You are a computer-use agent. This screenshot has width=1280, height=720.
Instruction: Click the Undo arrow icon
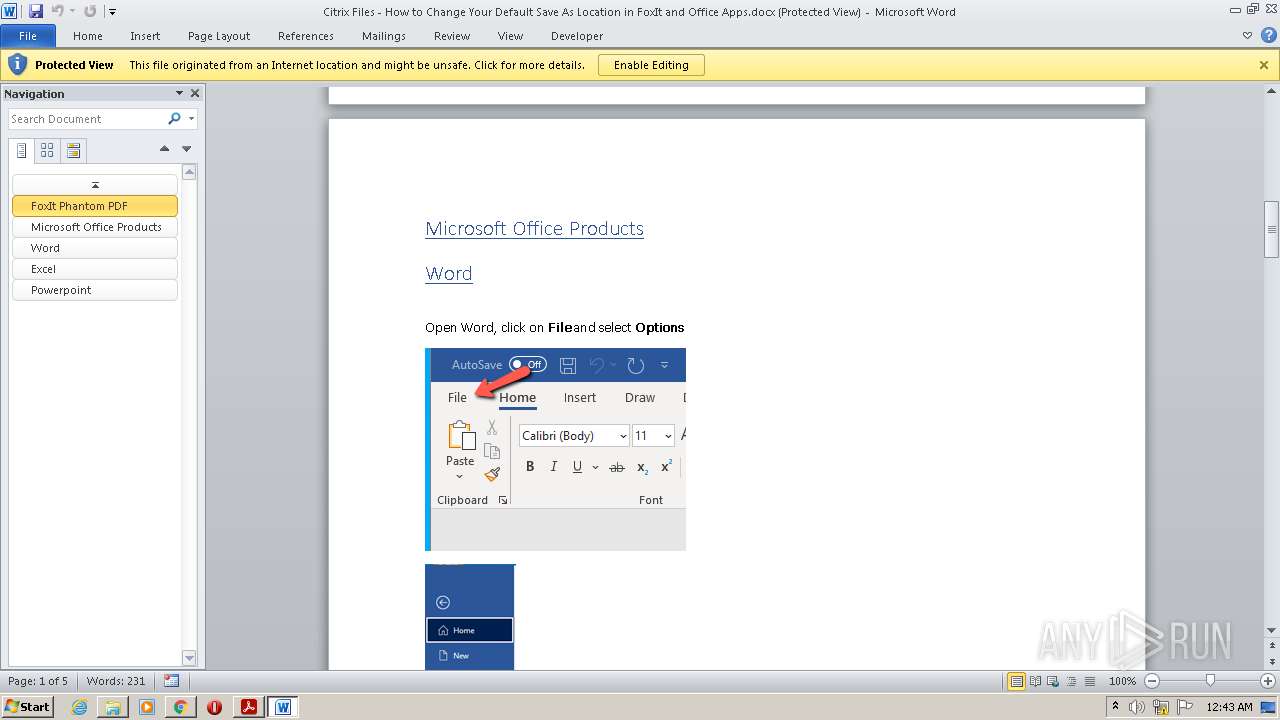57,11
